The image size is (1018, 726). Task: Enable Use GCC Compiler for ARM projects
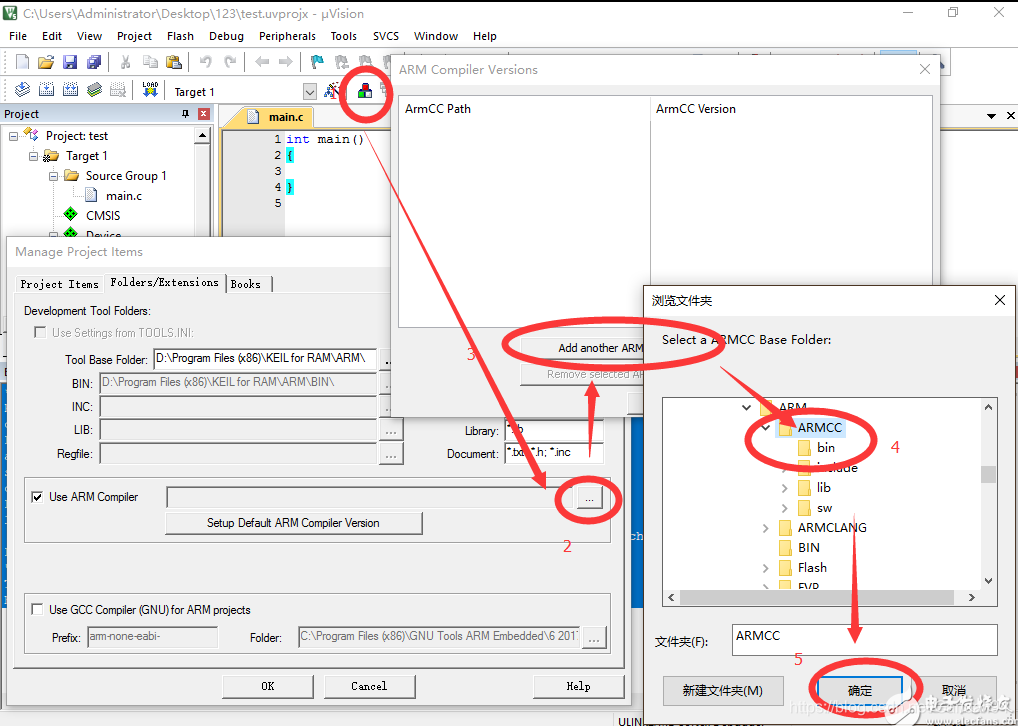pos(37,610)
